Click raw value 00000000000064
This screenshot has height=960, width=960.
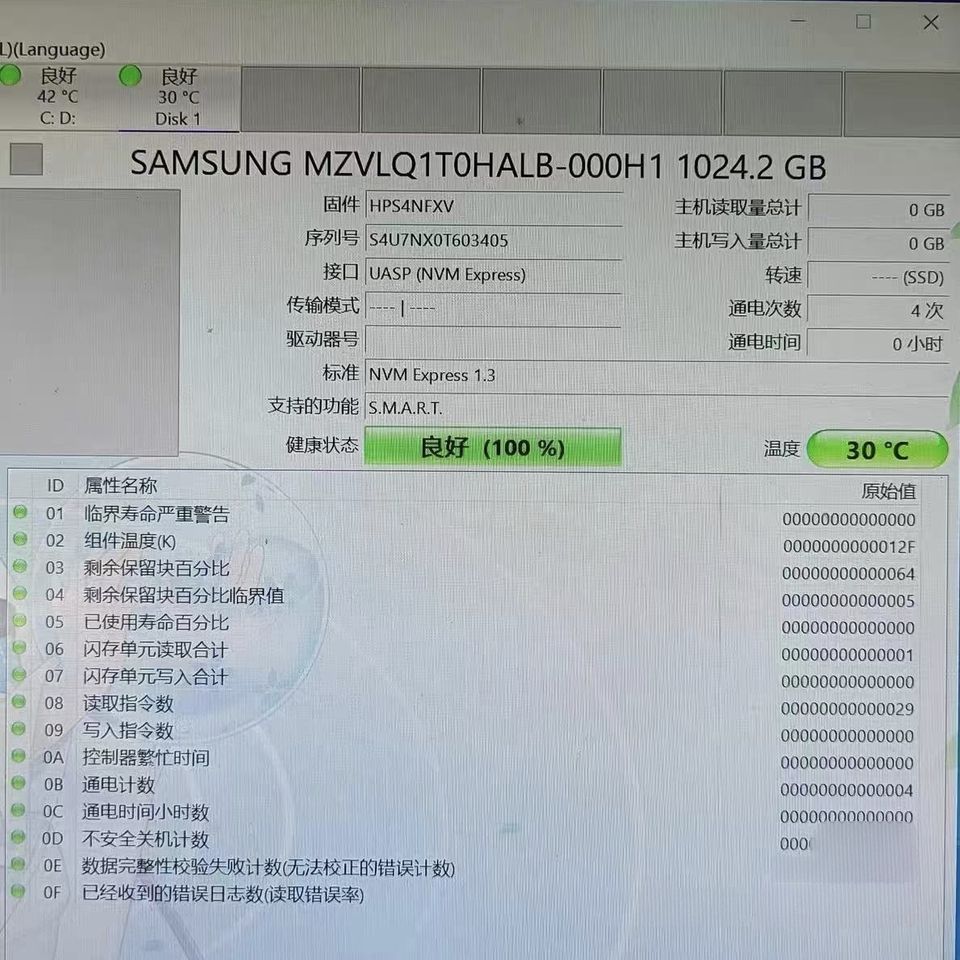click(x=849, y=574)
